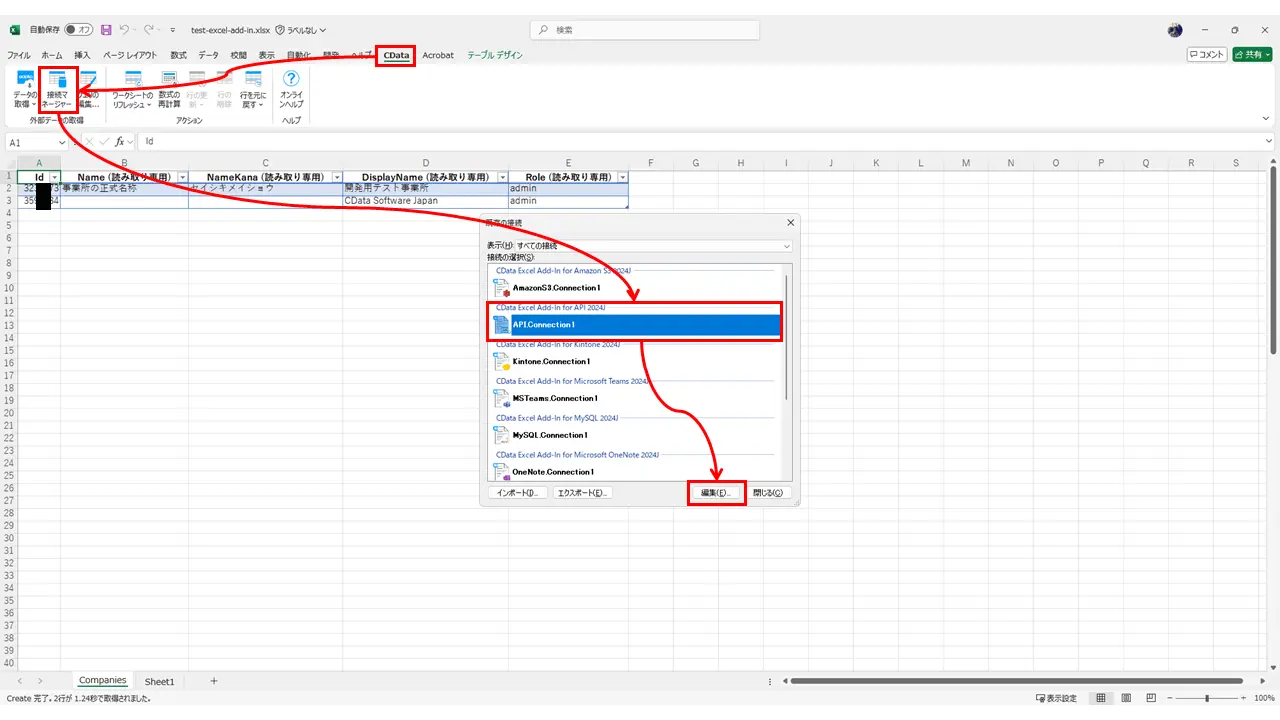Open the Id column filter dropdown
1280x720 pixels.
coord(55,177)
